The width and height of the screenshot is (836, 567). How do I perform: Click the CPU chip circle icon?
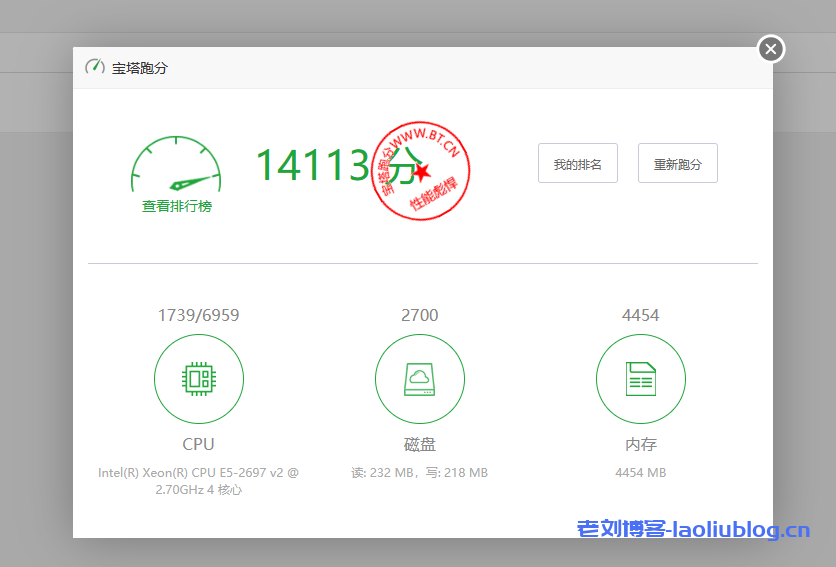[199, 379]
